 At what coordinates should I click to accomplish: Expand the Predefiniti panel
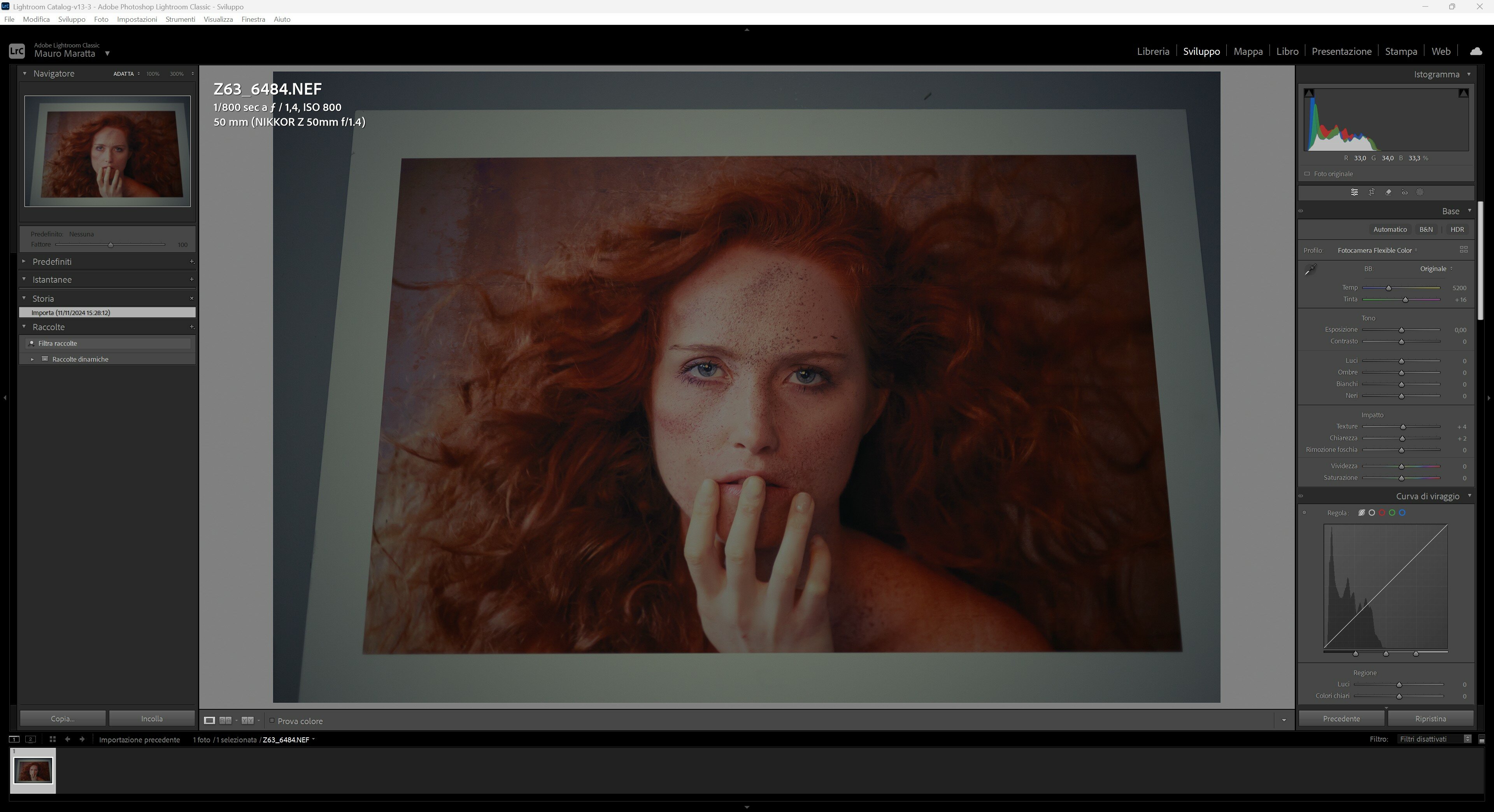pos(24,261)
